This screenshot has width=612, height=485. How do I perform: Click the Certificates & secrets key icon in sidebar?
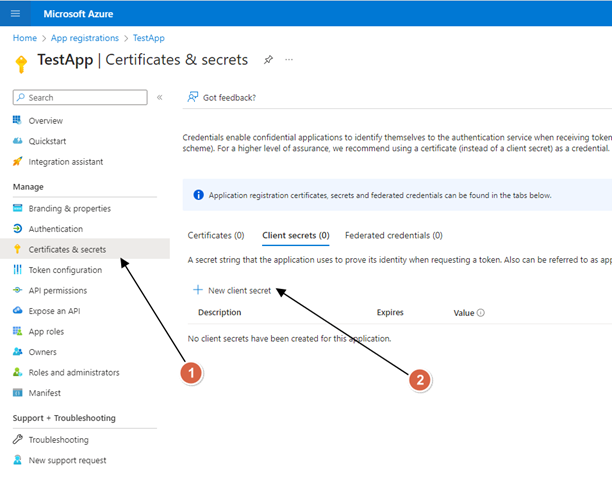tap(17, 249)
